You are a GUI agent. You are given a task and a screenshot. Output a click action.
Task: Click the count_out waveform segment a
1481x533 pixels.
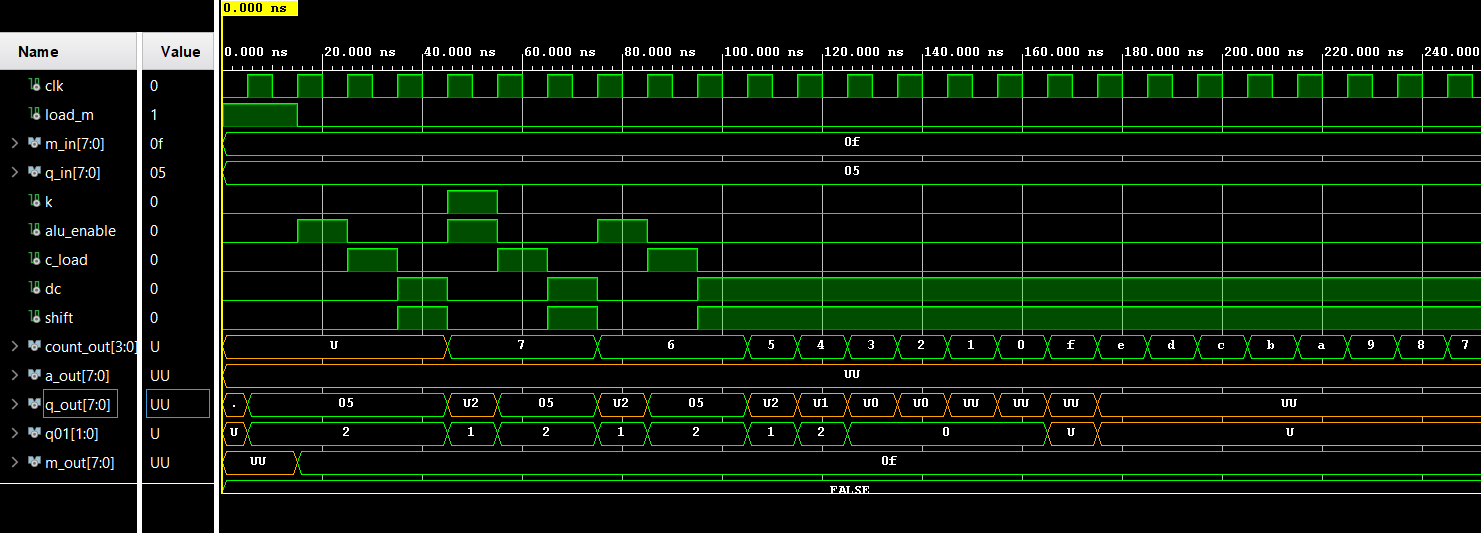click(1321, 346)
